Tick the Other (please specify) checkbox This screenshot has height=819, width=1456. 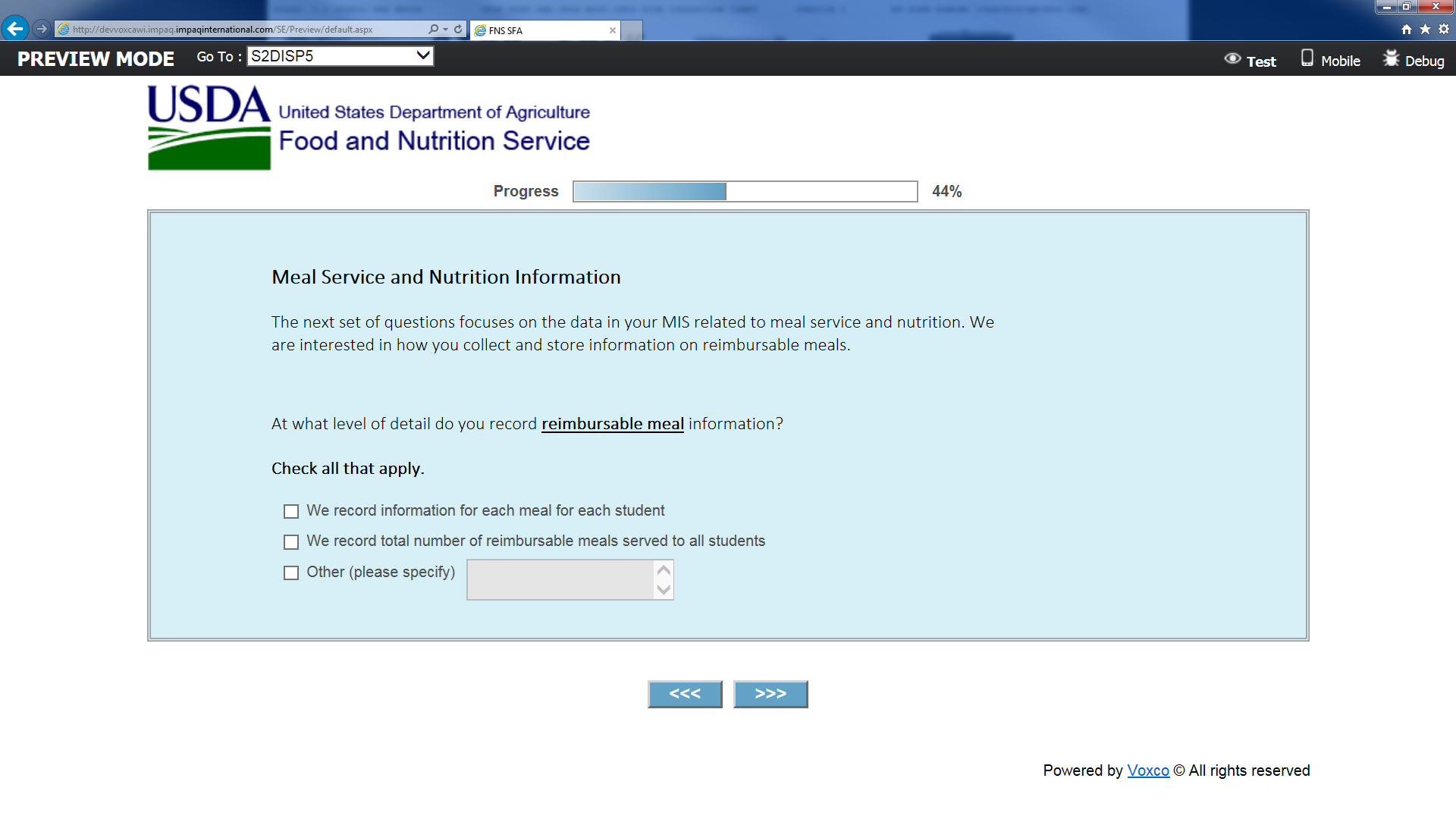[291, 573]
